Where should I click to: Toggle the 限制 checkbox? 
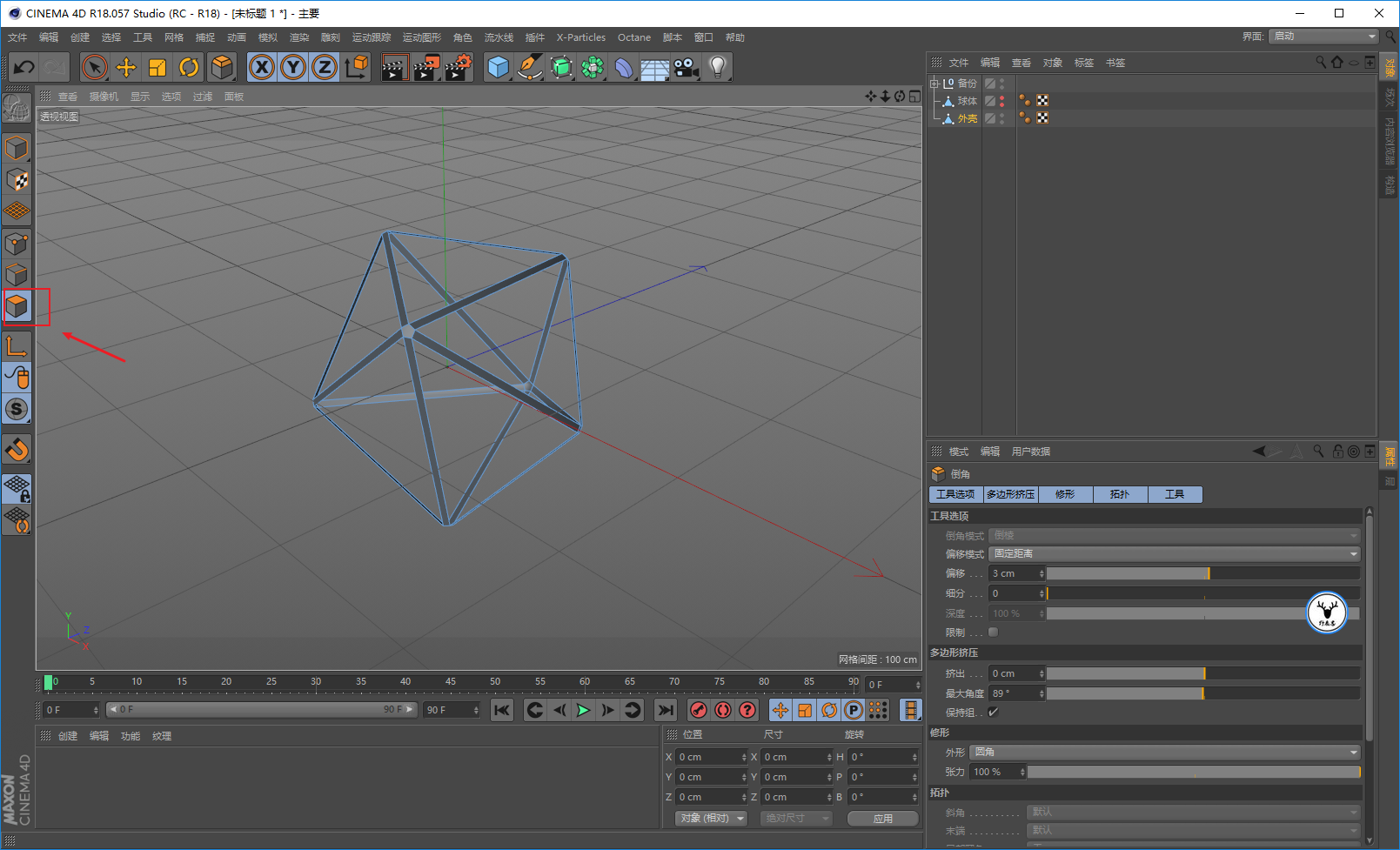click(x=993, y=632)
